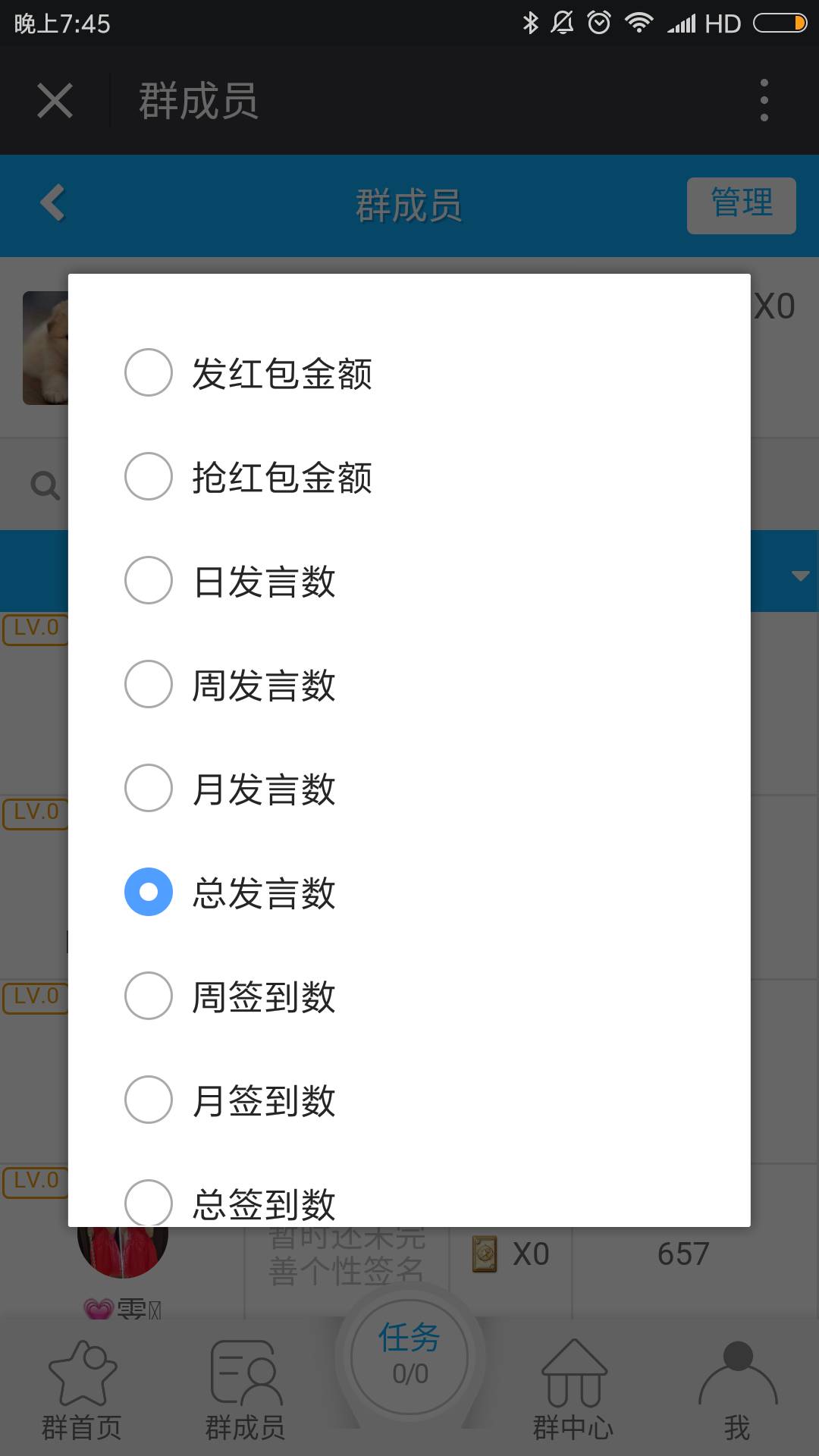The image size is (819, 1456).
Task: Tap the blue back arrow icon
Action: [x=52, y=204]
